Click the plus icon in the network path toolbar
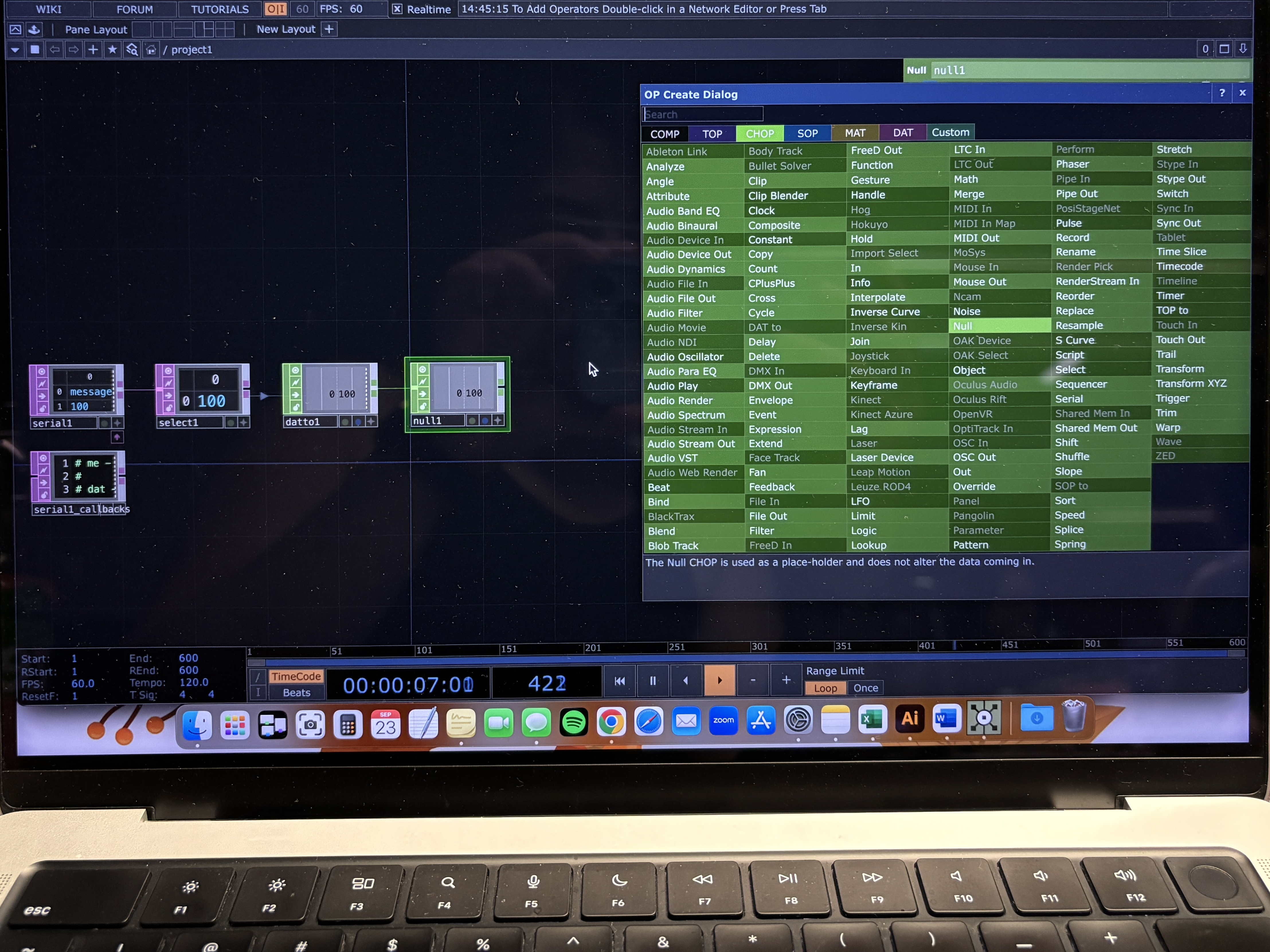Viewport: 1270px width, 952px height. [x=93, y=49]
